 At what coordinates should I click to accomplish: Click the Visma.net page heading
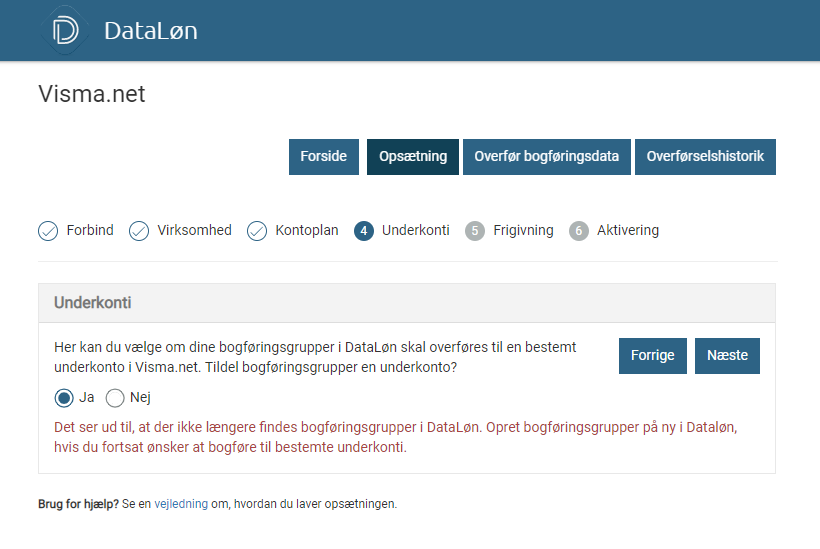click(92, 94)
